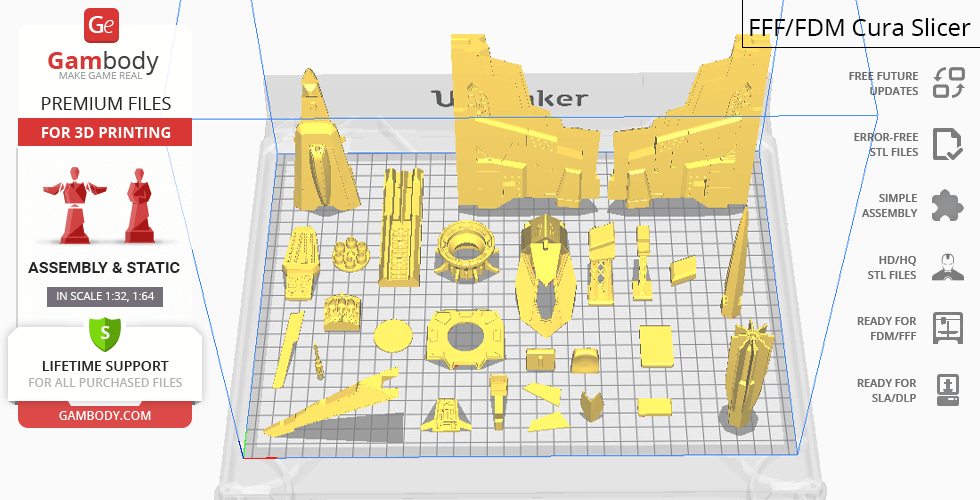The height and width of the screenshot is (500, 980).
Task: Click the "ASSEMBLY & STATIC" heading
Action: tap(105, 268)
